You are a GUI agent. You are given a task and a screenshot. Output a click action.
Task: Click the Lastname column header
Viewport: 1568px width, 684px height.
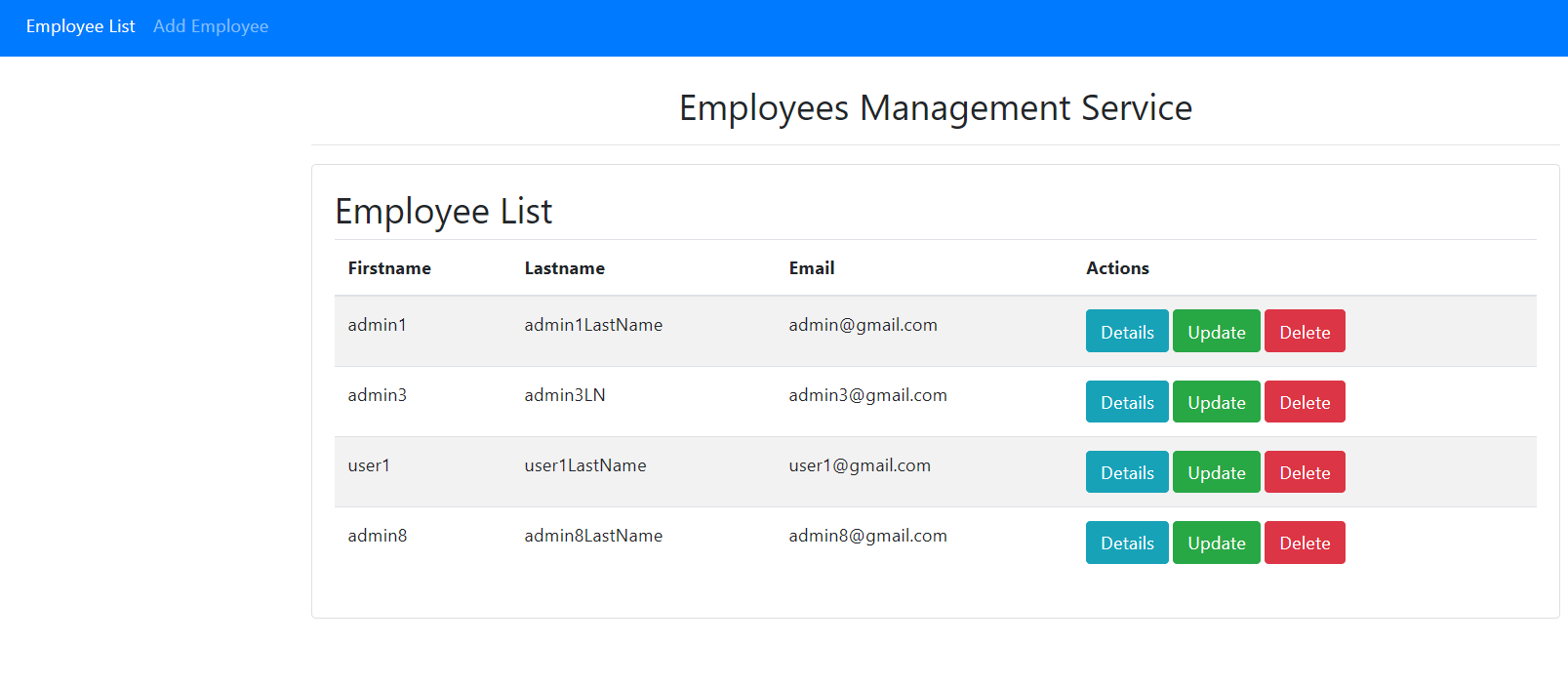(564, 268)
